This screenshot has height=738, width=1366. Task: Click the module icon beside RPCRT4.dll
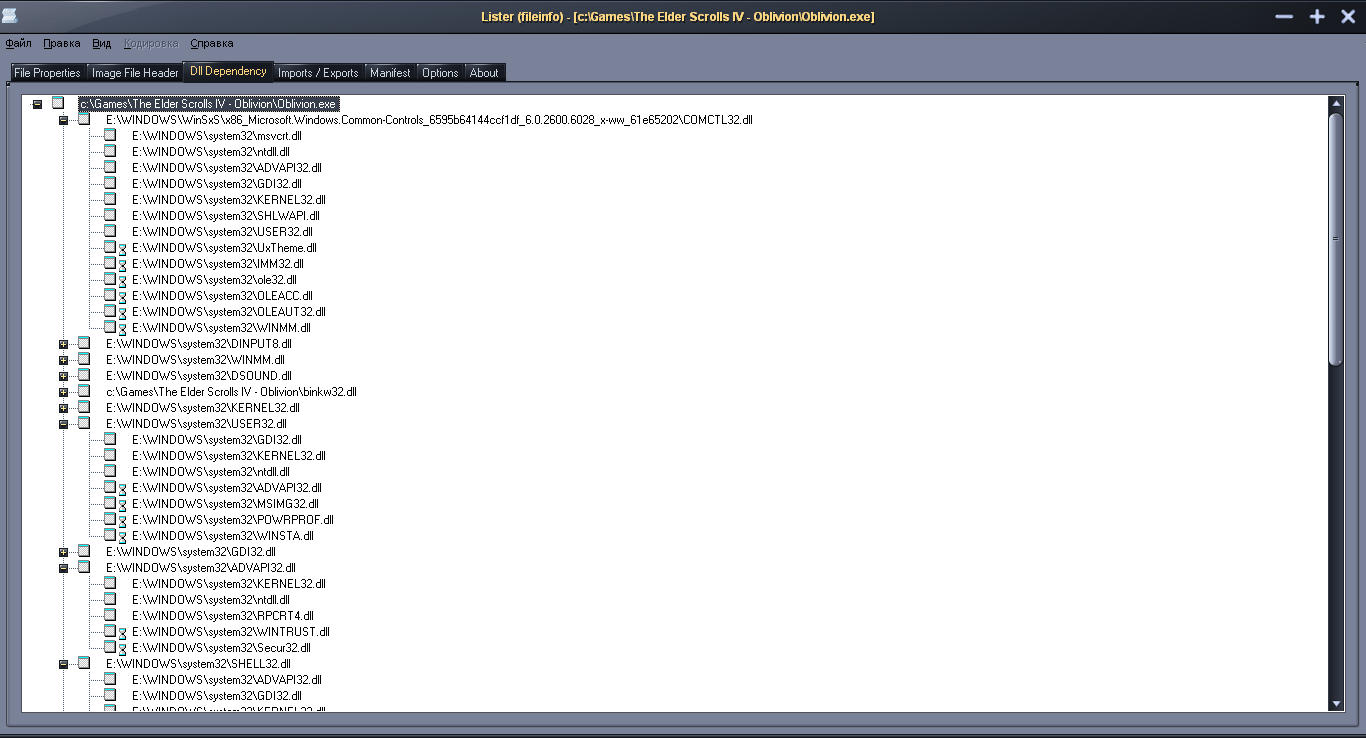coord(110,615)
